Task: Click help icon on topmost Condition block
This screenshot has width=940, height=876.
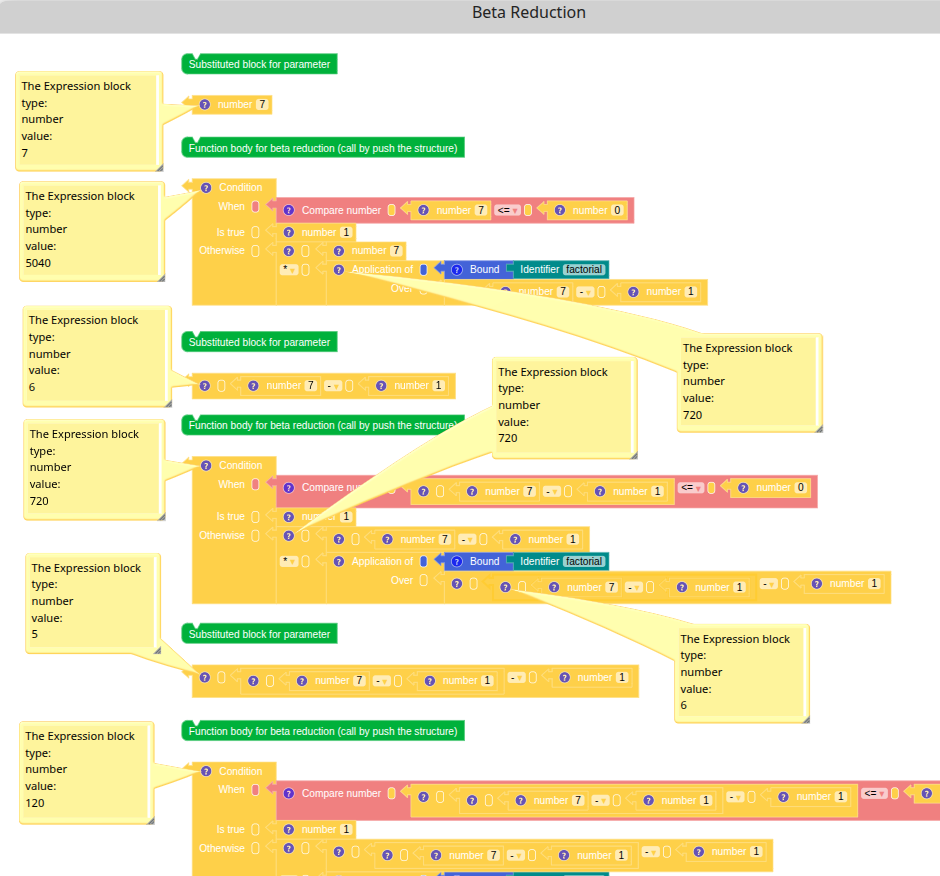Action: click(x=206, y=187)
